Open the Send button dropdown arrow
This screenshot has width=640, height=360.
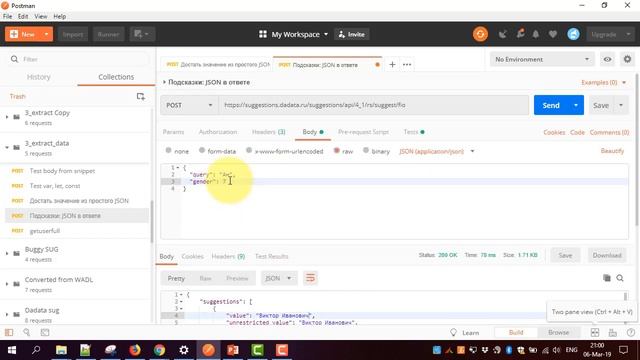(576, 105)
